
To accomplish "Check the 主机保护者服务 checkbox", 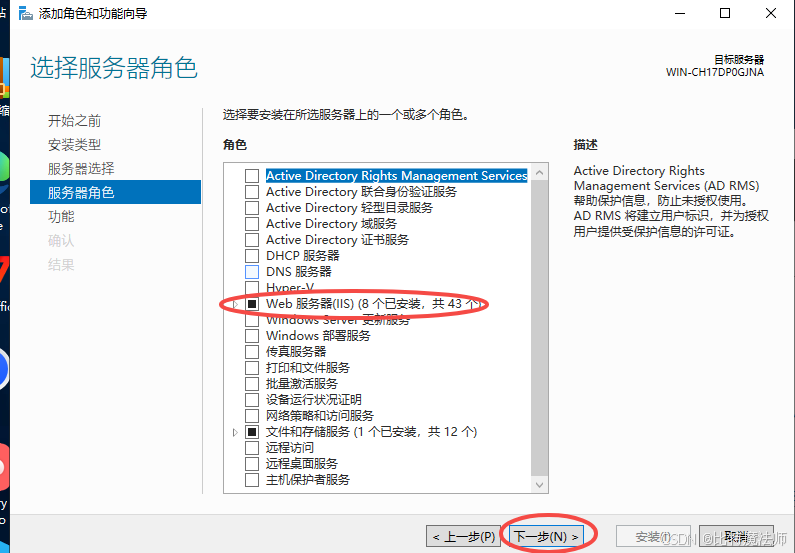I will click(x=252, y=480).
